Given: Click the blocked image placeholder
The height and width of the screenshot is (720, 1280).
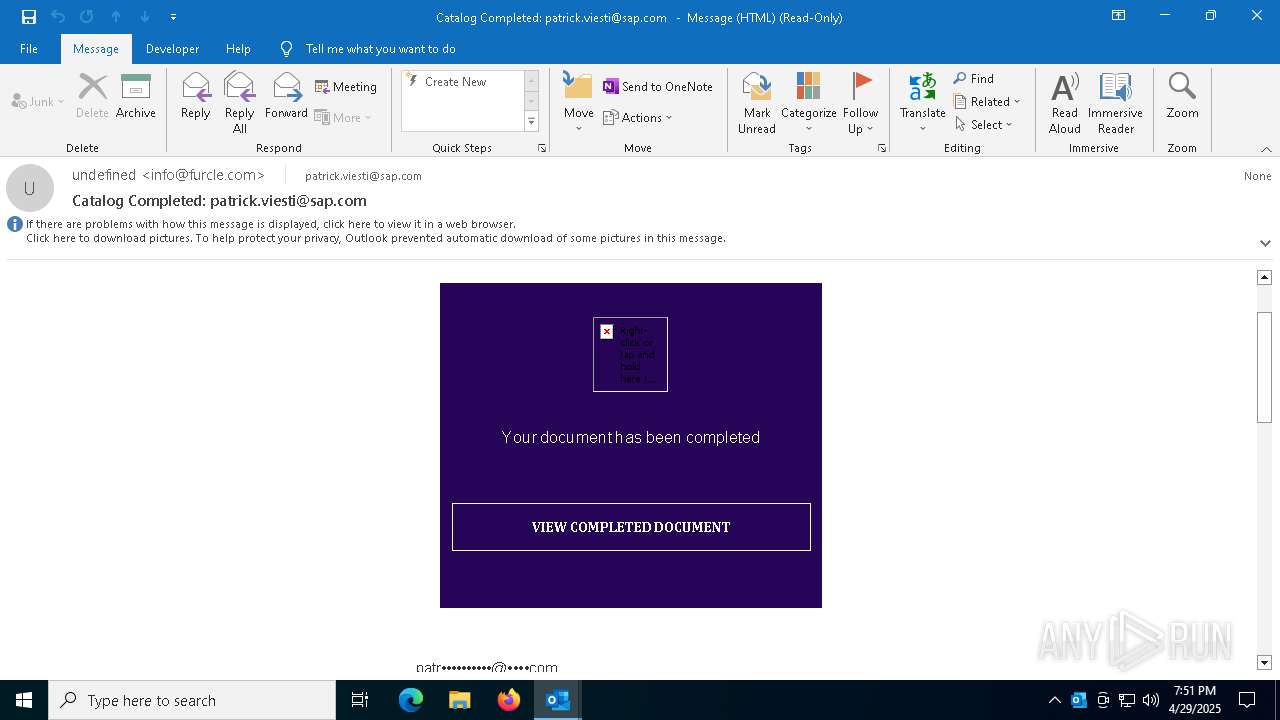Looking at the screenshot, I should (x=630, y=354).
